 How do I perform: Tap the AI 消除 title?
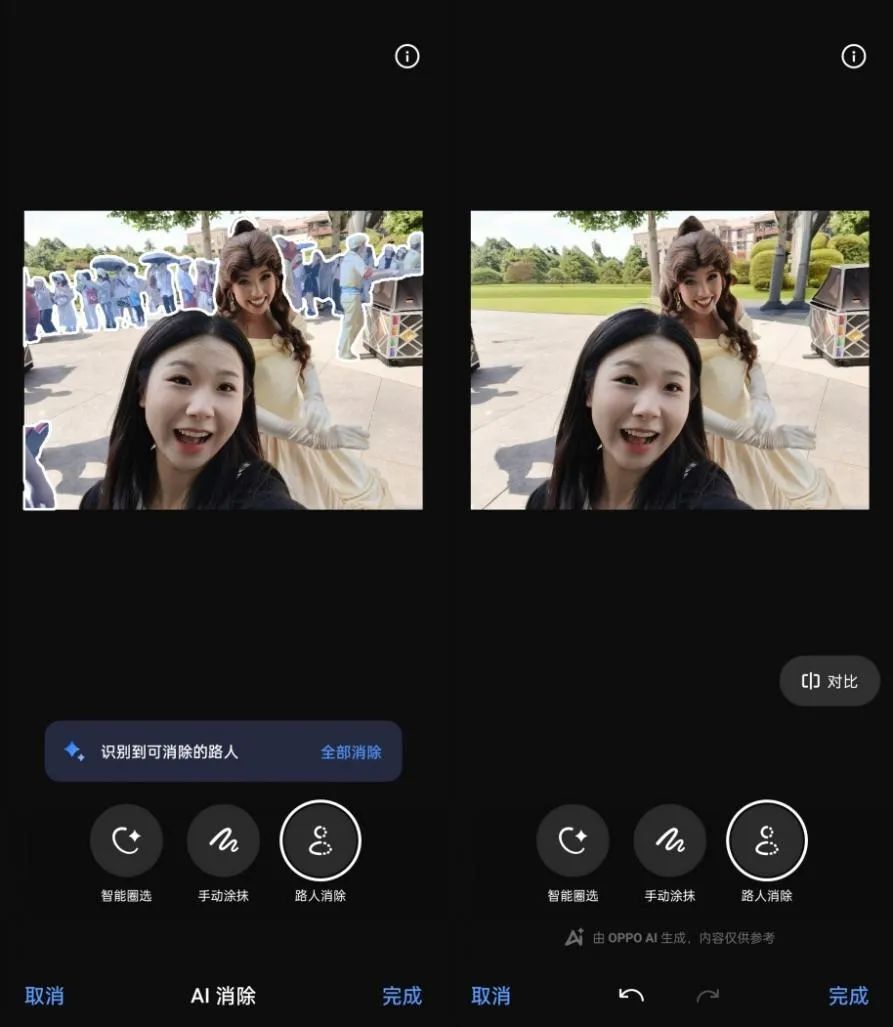click(223, 996)
